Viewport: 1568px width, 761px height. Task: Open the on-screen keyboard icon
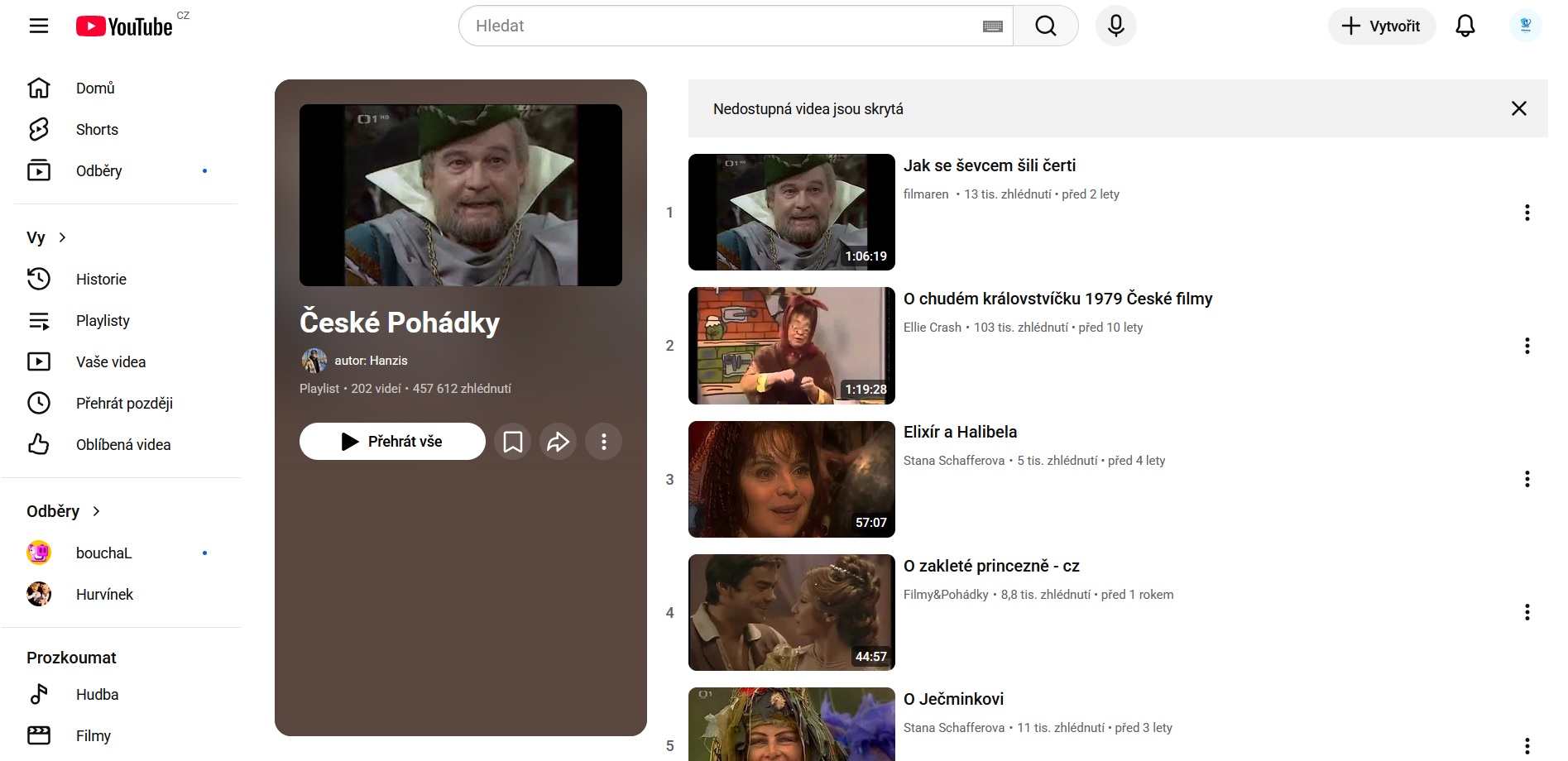992,26
